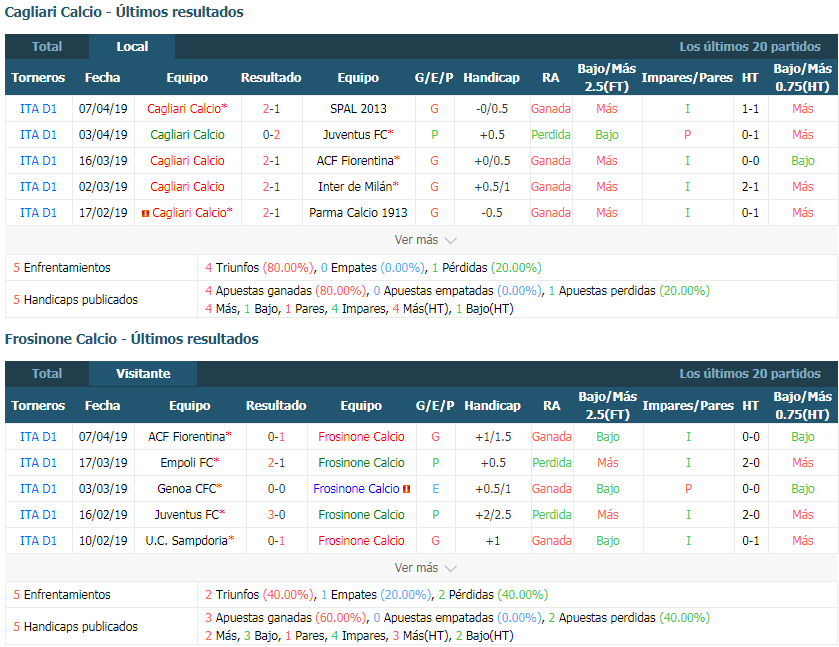Open 'Los últimos 20 partidos' for Cagliari Calcio
The image size is (839, 647).
pyautogui.click(x=750, y=47)
